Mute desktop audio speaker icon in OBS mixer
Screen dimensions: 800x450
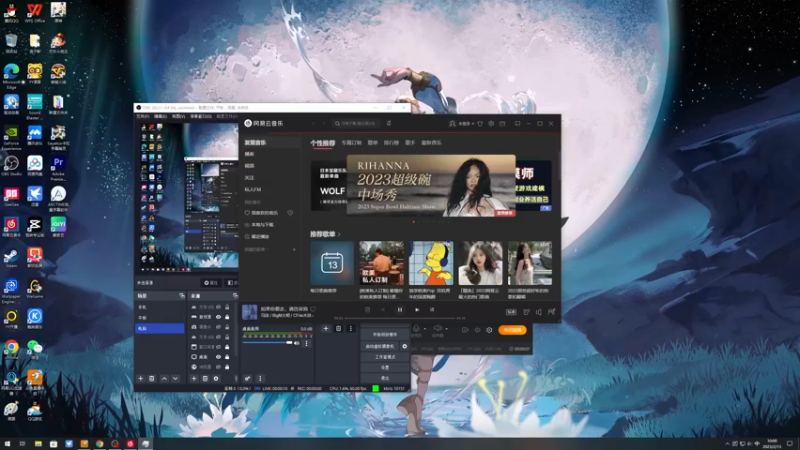tap(297, 343)
